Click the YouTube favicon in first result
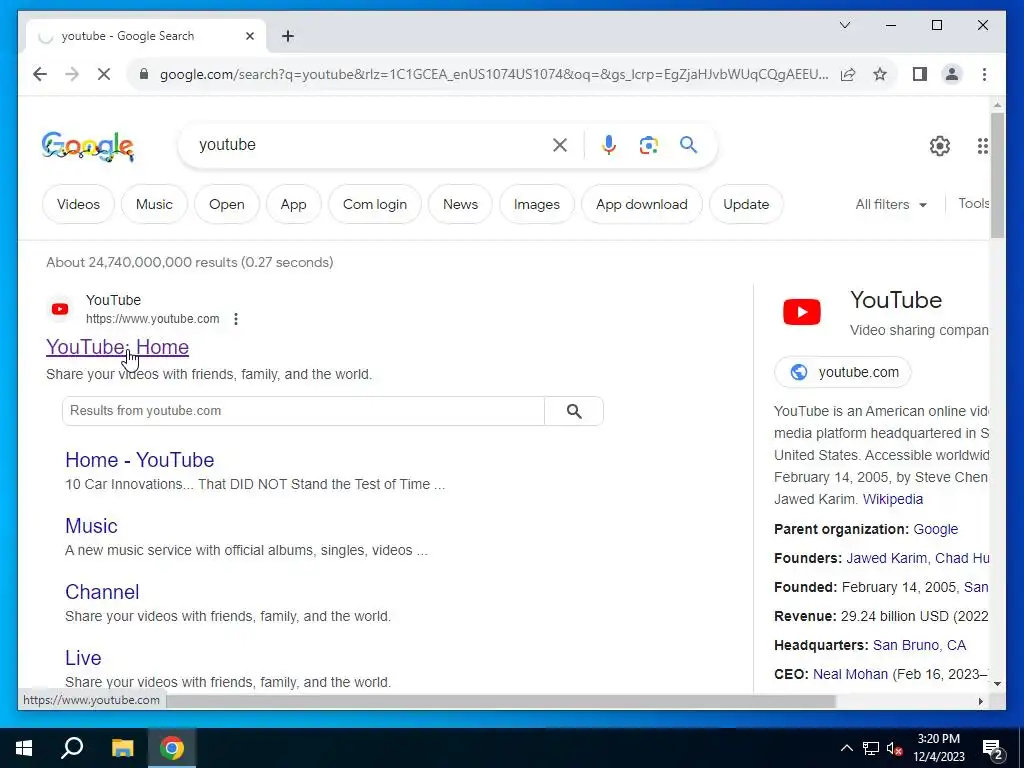The width and height of the screenshot is (1024, 768). click(60, 309)
